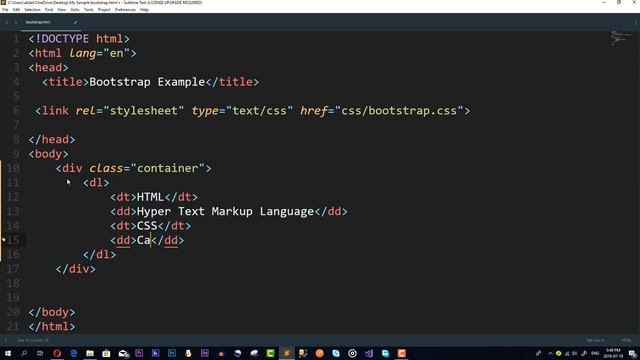Open the green Camtasia icon in the taskbar
Viewport: 640px width, 360px height.
pos(270,353)
